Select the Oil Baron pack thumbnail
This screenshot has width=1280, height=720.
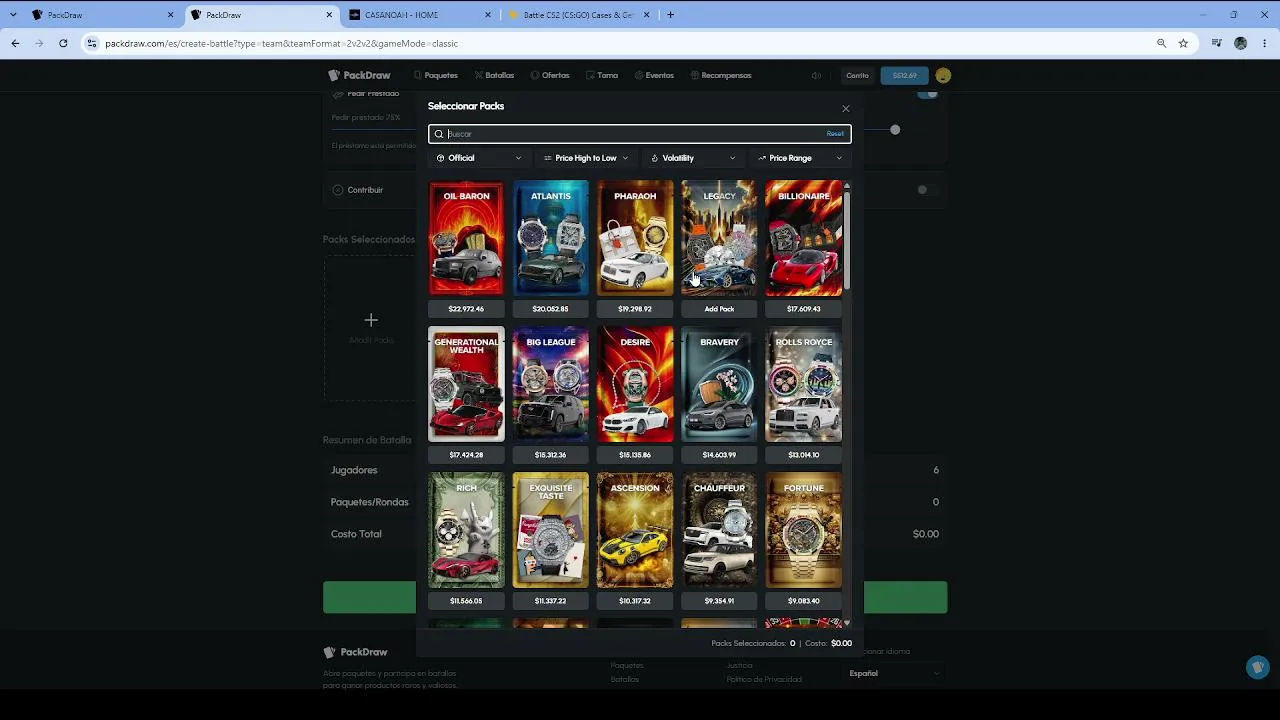[466, 238]
